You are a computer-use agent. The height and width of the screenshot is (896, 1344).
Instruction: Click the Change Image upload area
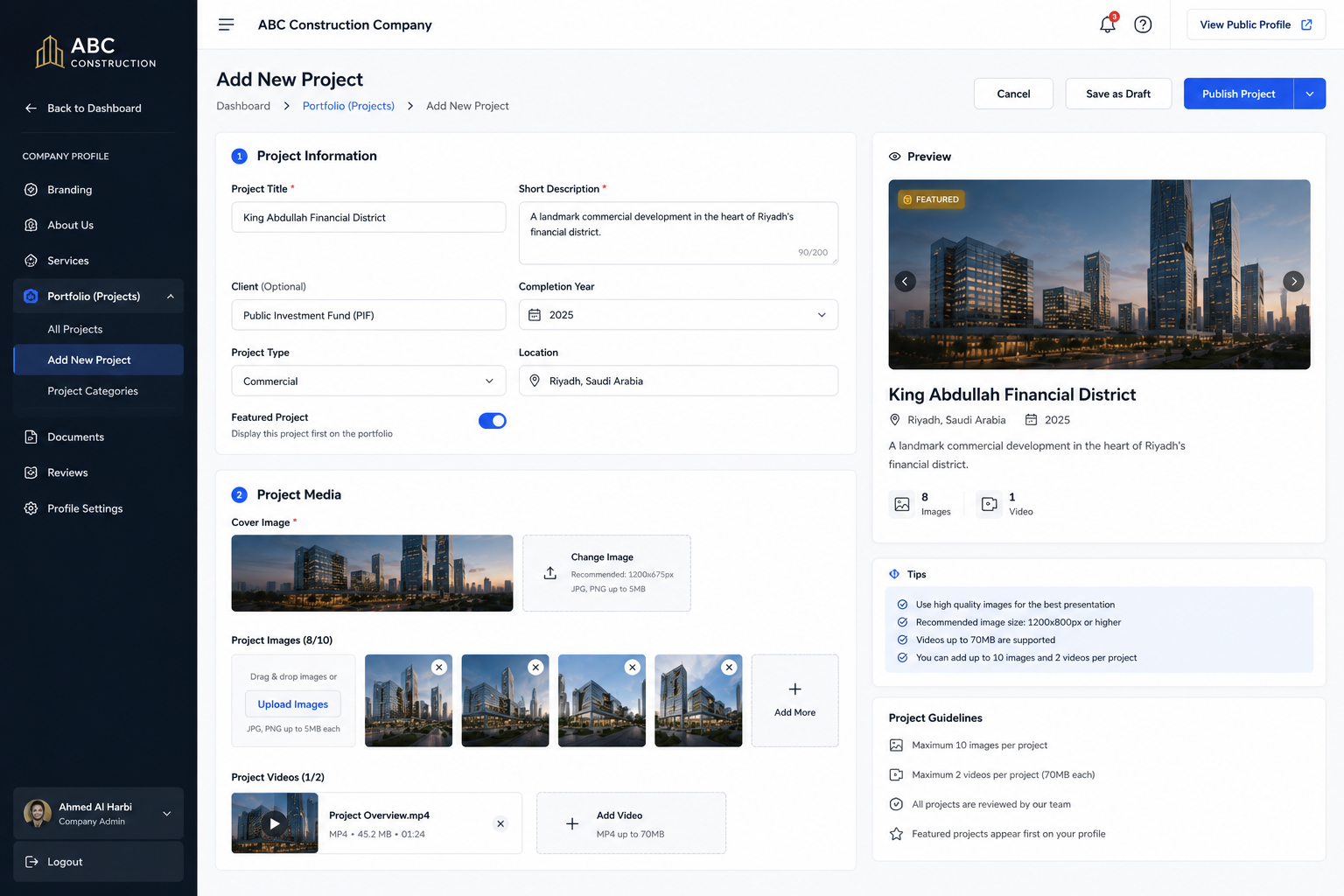click(x=606, y=573)
